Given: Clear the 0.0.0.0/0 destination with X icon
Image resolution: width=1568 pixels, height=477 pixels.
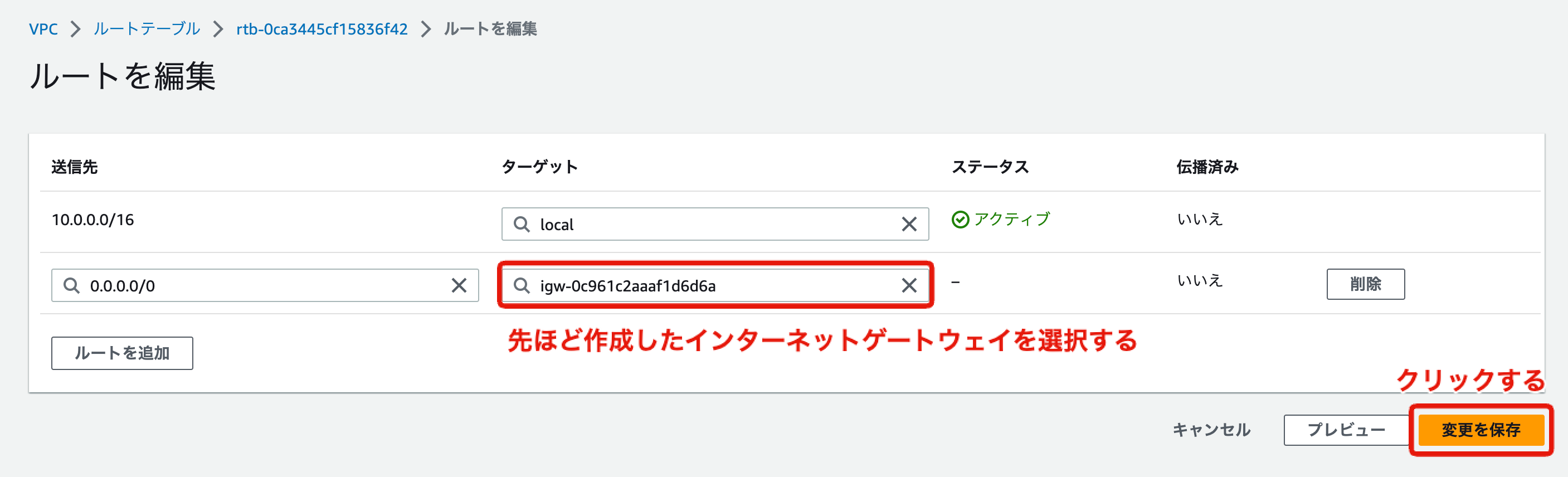Looking at the screenshot, I should point(459,285).
